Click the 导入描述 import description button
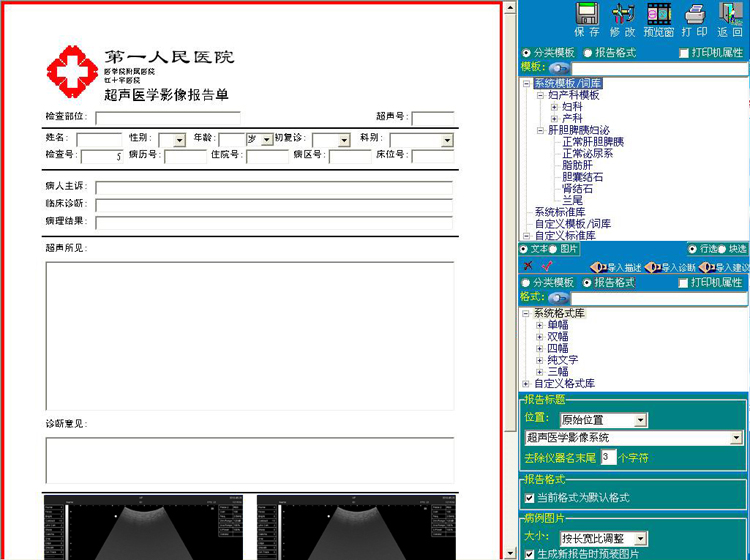This screenshot has height=560, width=750. [616, 267]
